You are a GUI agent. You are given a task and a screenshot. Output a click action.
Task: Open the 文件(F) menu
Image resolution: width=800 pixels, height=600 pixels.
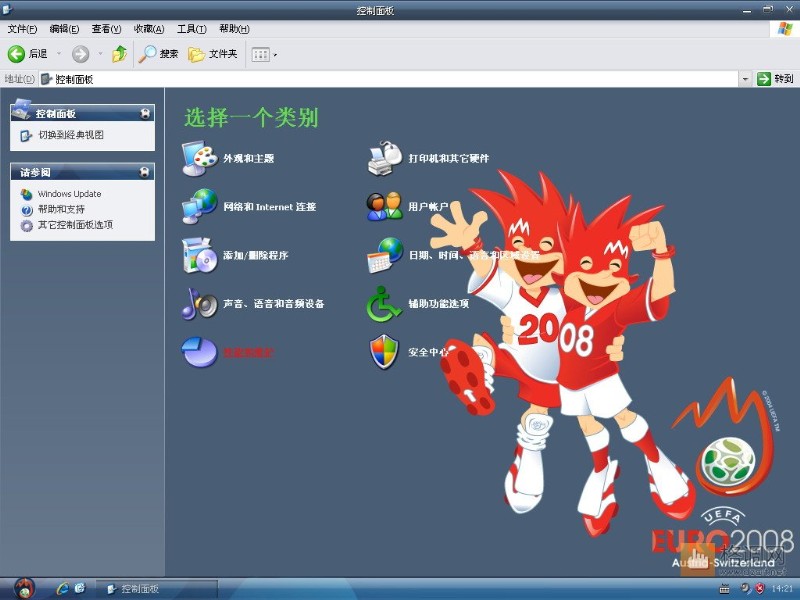(22, 29)
